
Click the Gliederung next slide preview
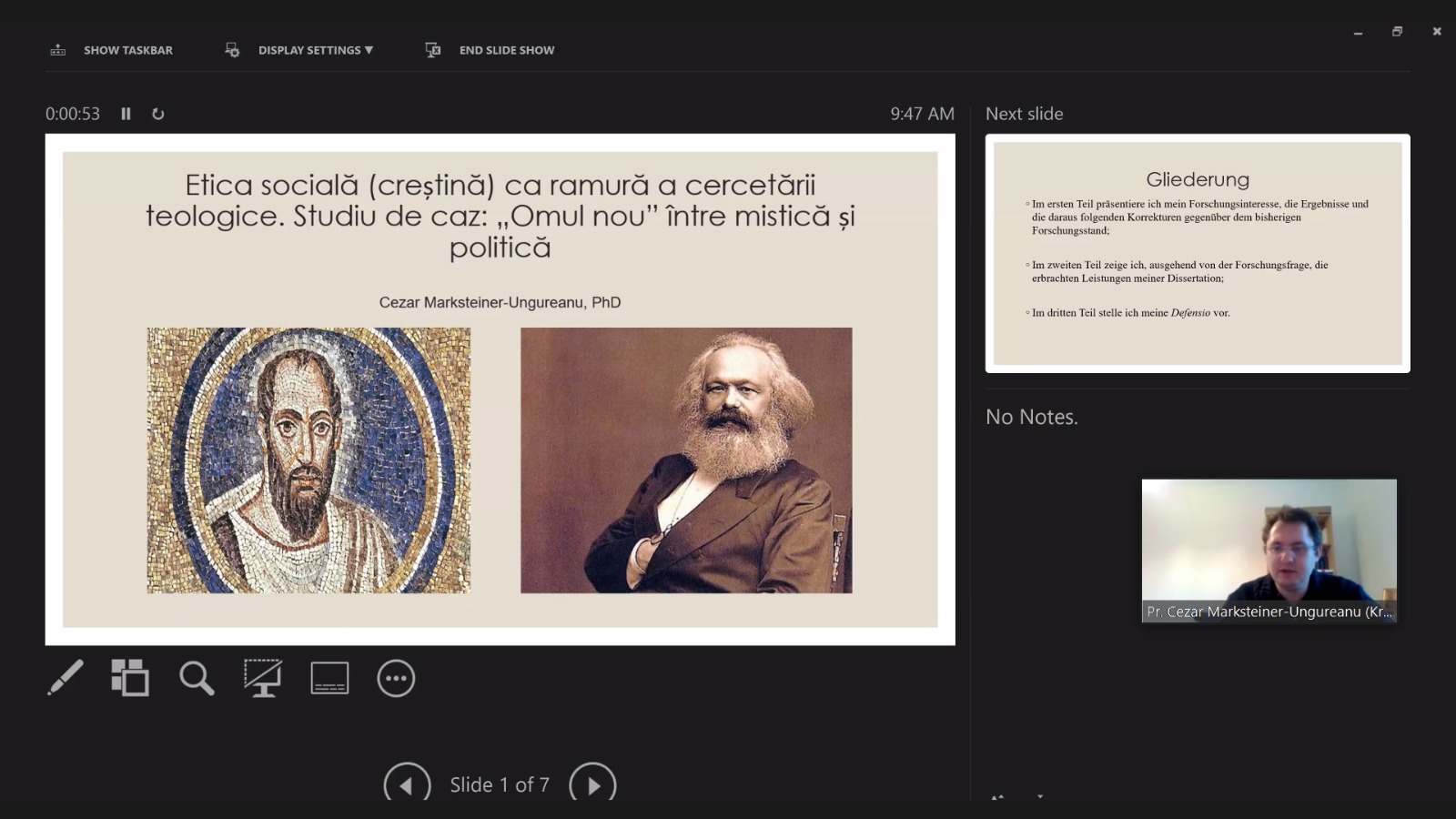coord(1197,253)
